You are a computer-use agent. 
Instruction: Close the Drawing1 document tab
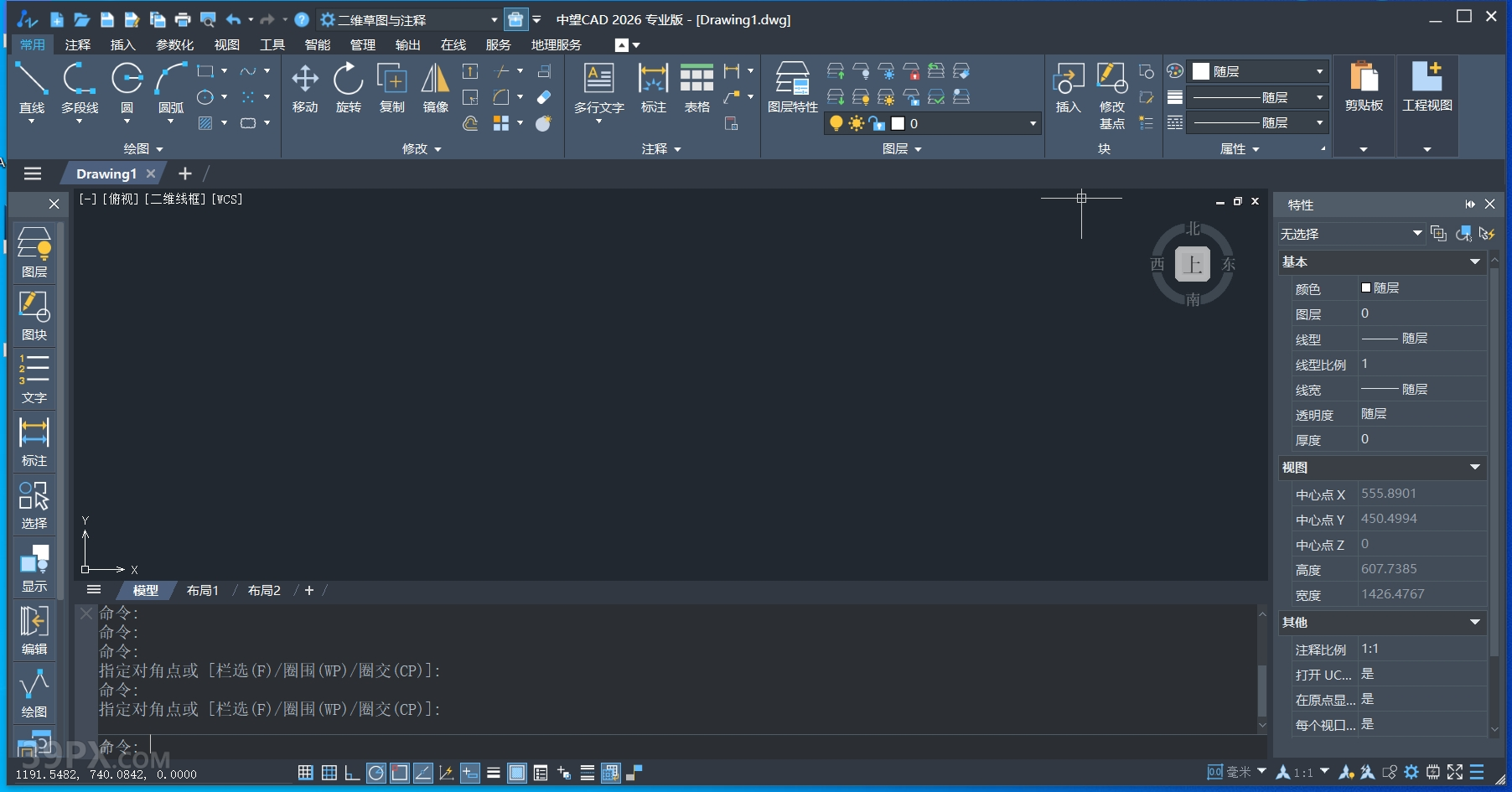[x=151, y=173]
